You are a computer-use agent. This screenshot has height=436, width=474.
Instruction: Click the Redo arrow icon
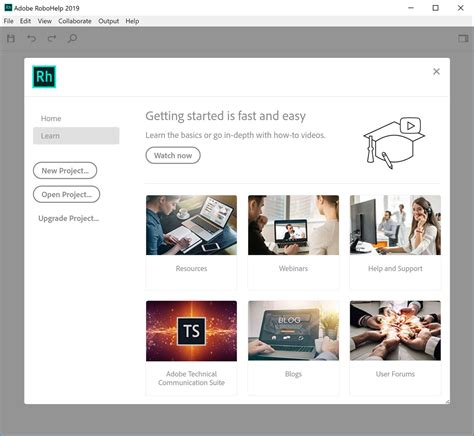52,38
